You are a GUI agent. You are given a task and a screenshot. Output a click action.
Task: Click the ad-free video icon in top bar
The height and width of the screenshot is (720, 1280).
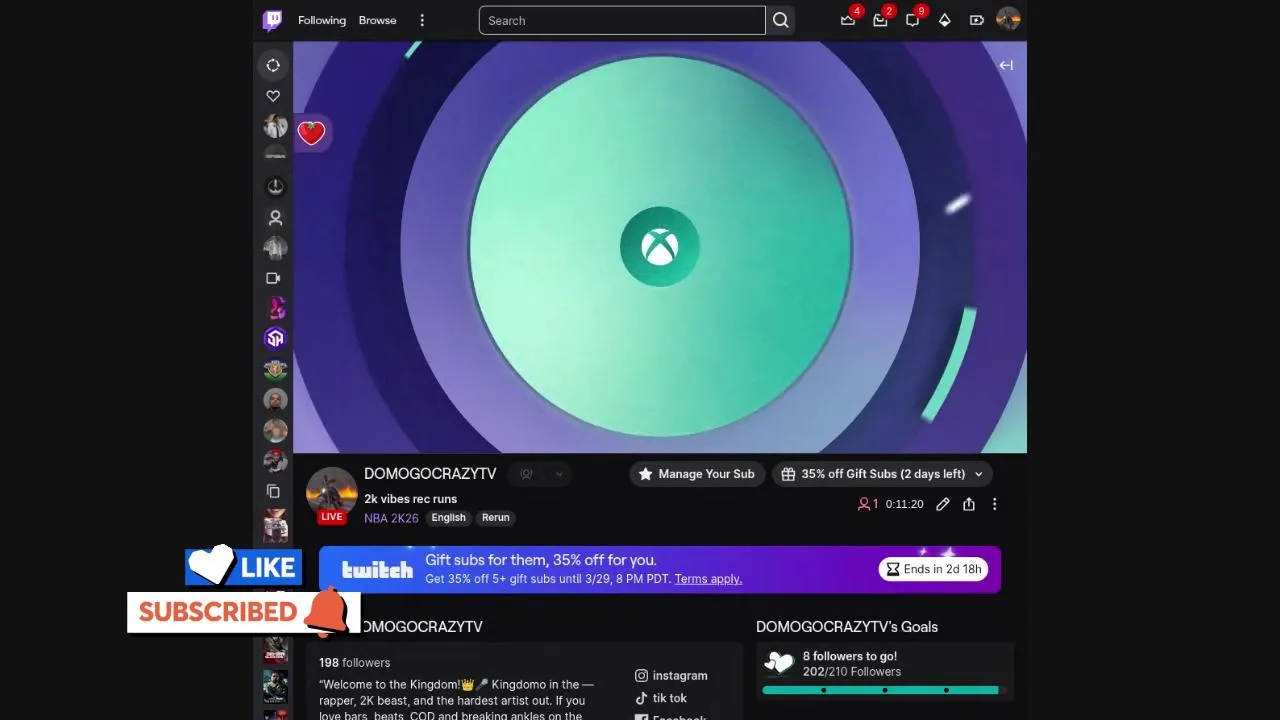(976, 20)
